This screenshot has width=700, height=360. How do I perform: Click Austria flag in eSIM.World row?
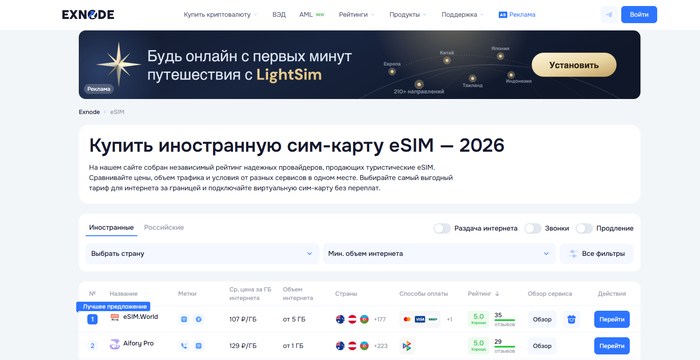click(x=352, y=319)
